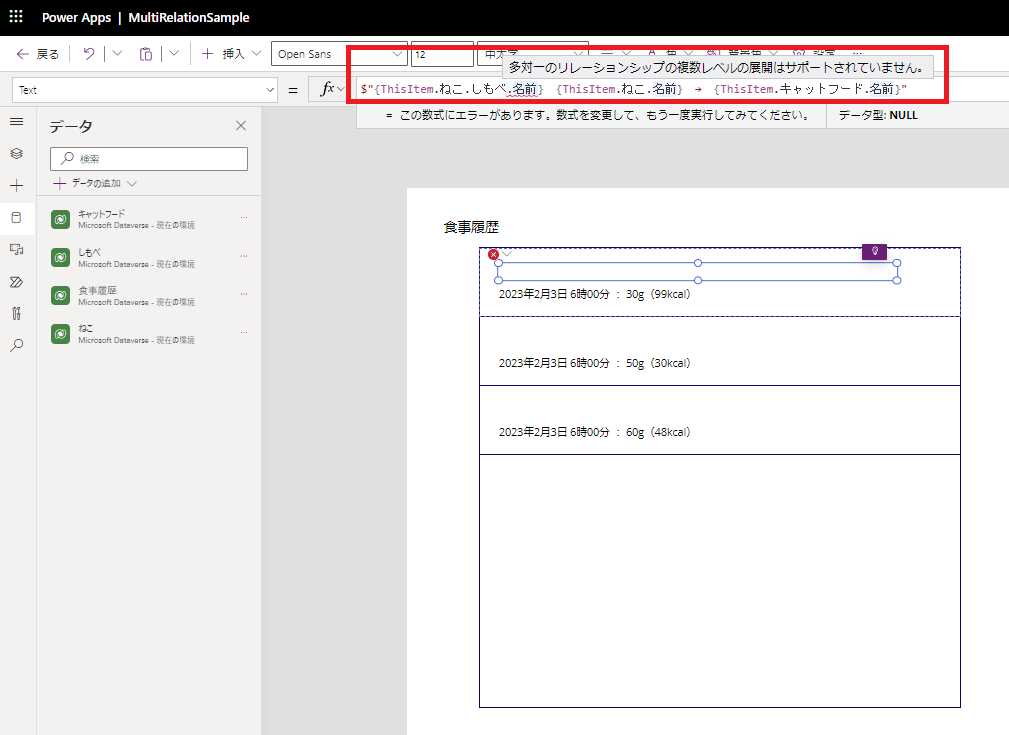Click the 検索 search field
Image resolution: width=1009 pixels, height=735 pixels.
(x=149, y=158)
